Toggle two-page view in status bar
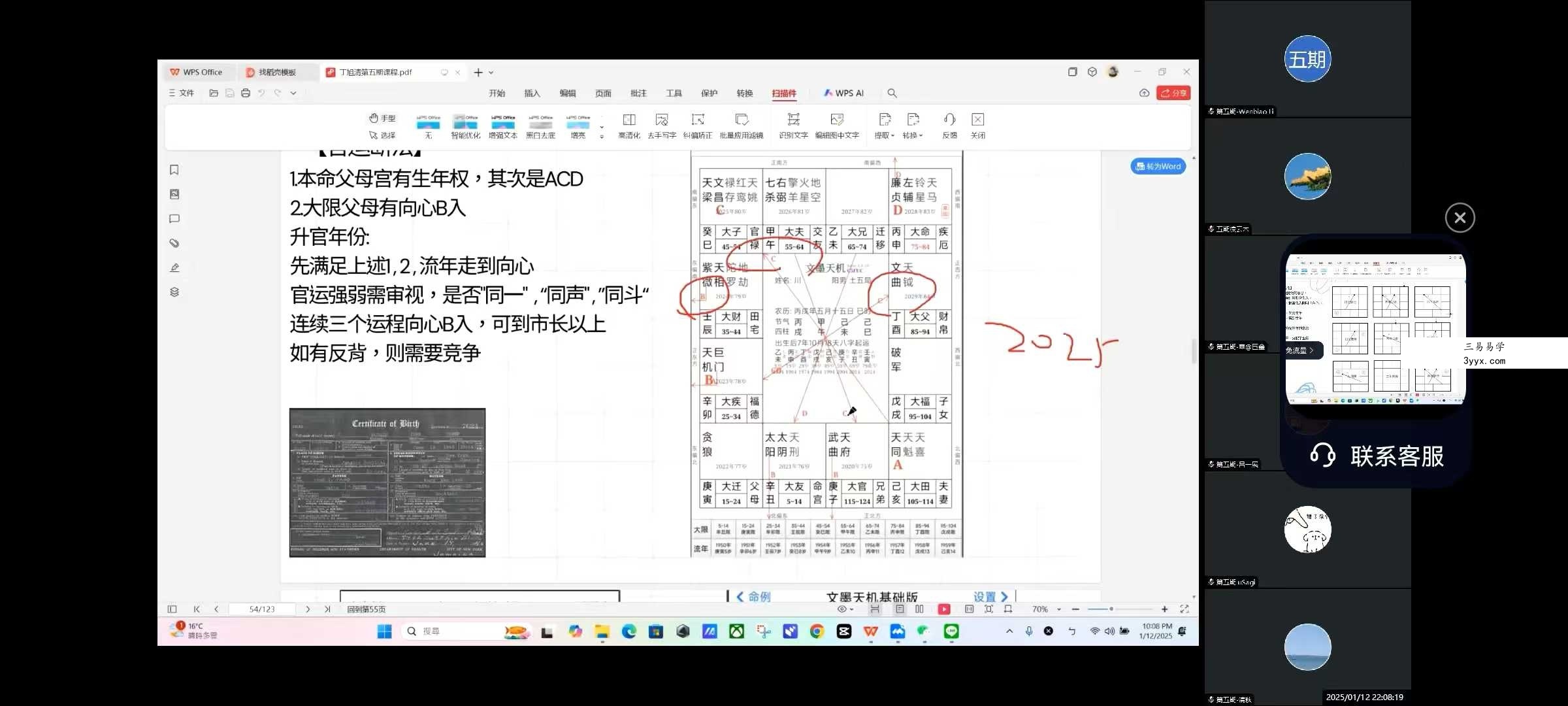 919,609
